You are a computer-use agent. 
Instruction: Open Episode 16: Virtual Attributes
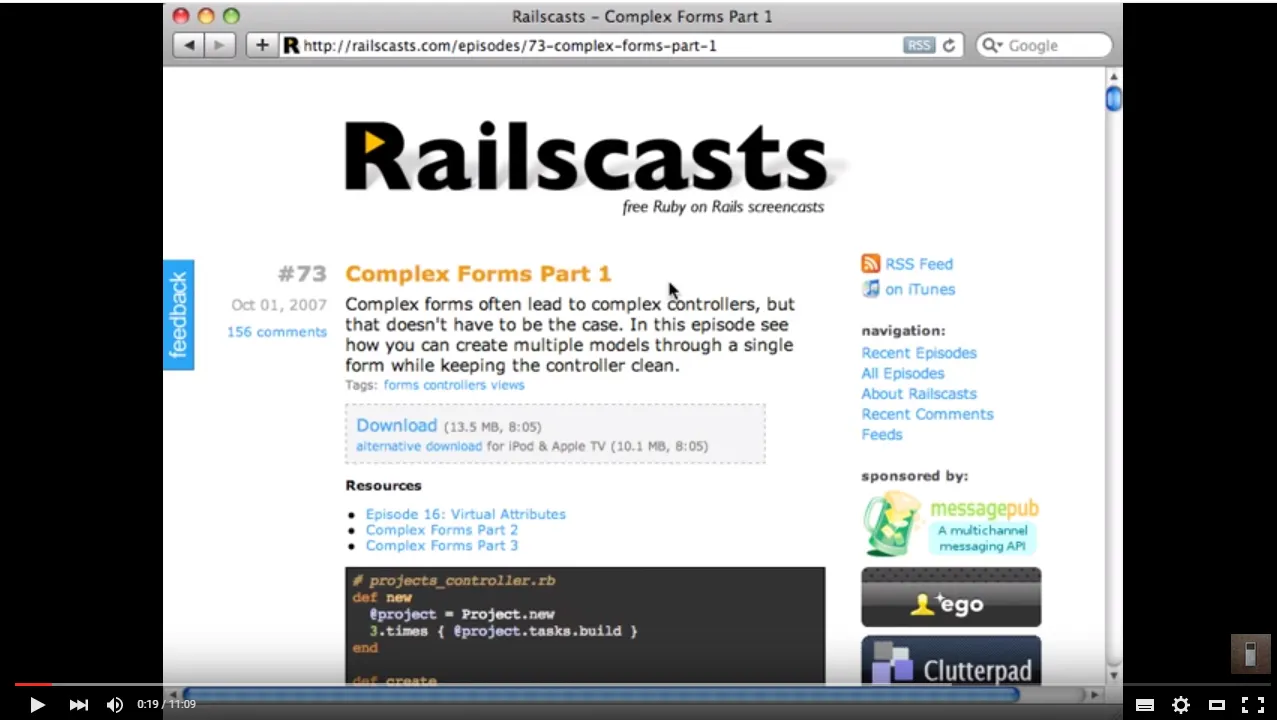tap(466, 514)
